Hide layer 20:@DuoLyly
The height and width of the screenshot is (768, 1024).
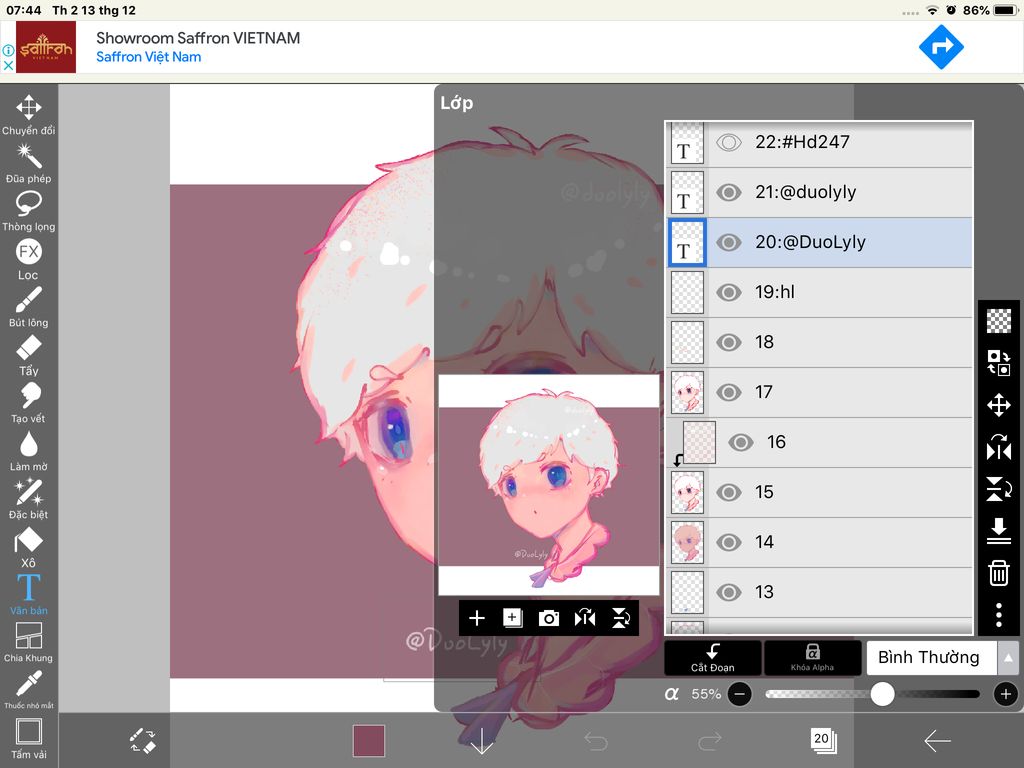pyautogui.click(x=729, y=242)
